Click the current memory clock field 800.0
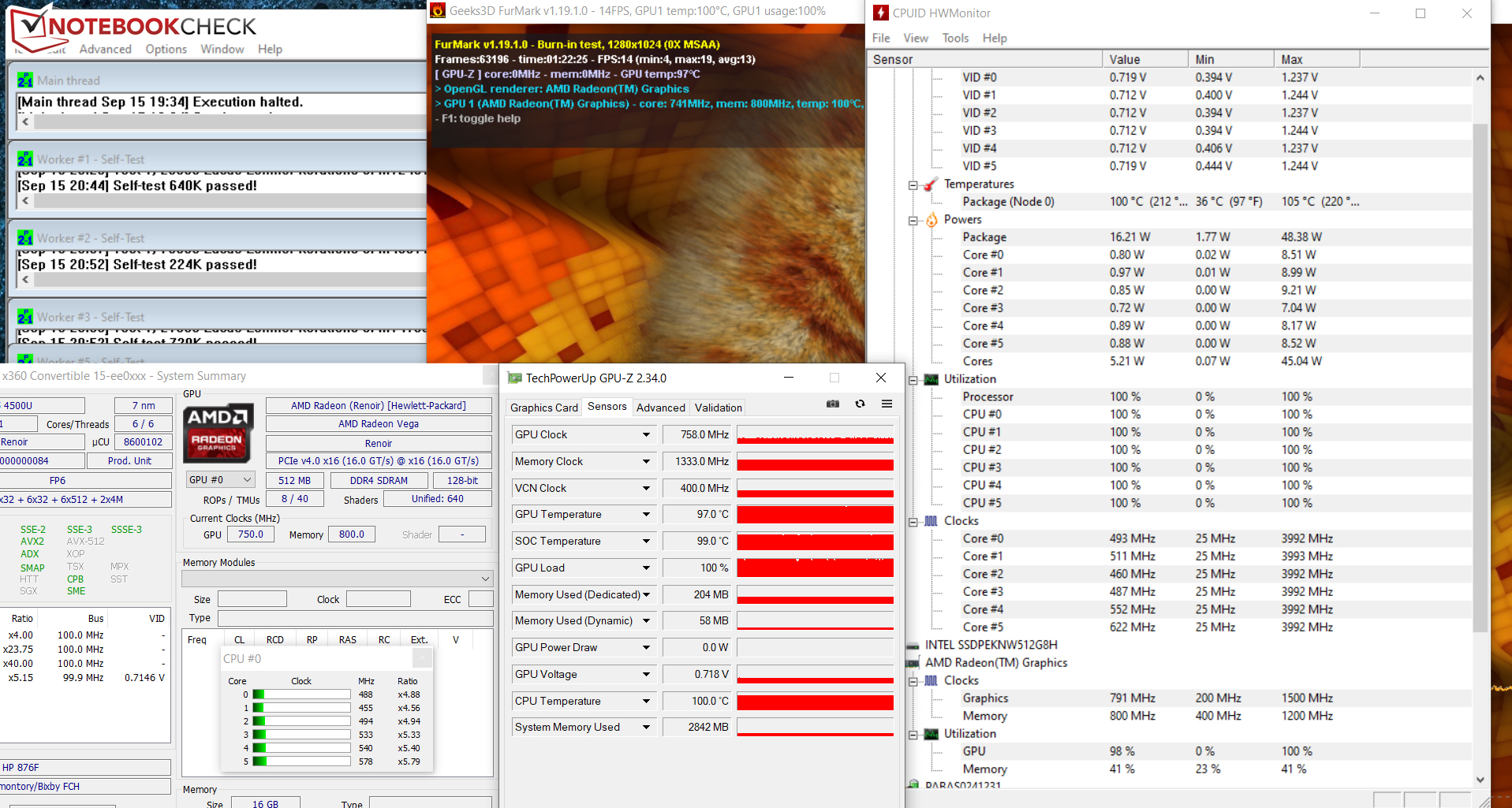This screenshot has height=808, width=1512. [352, 534]
